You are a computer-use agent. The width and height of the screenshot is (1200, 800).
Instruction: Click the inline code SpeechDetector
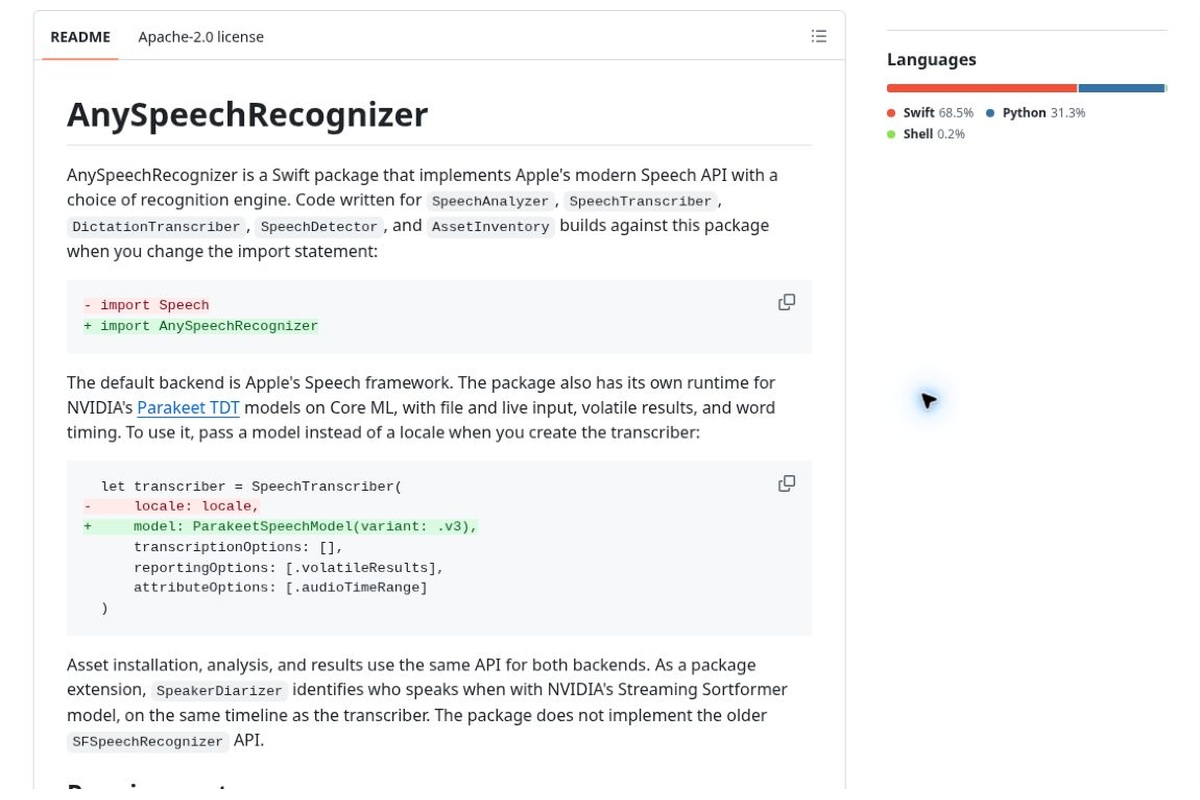tap(319, 227)
